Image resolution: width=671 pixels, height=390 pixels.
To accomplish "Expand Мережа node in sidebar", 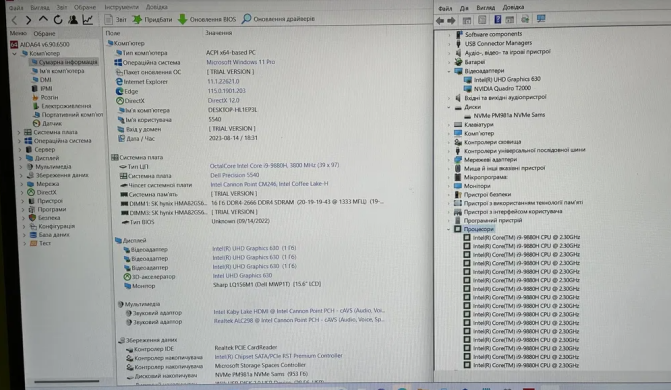I will tap(22, 184).
